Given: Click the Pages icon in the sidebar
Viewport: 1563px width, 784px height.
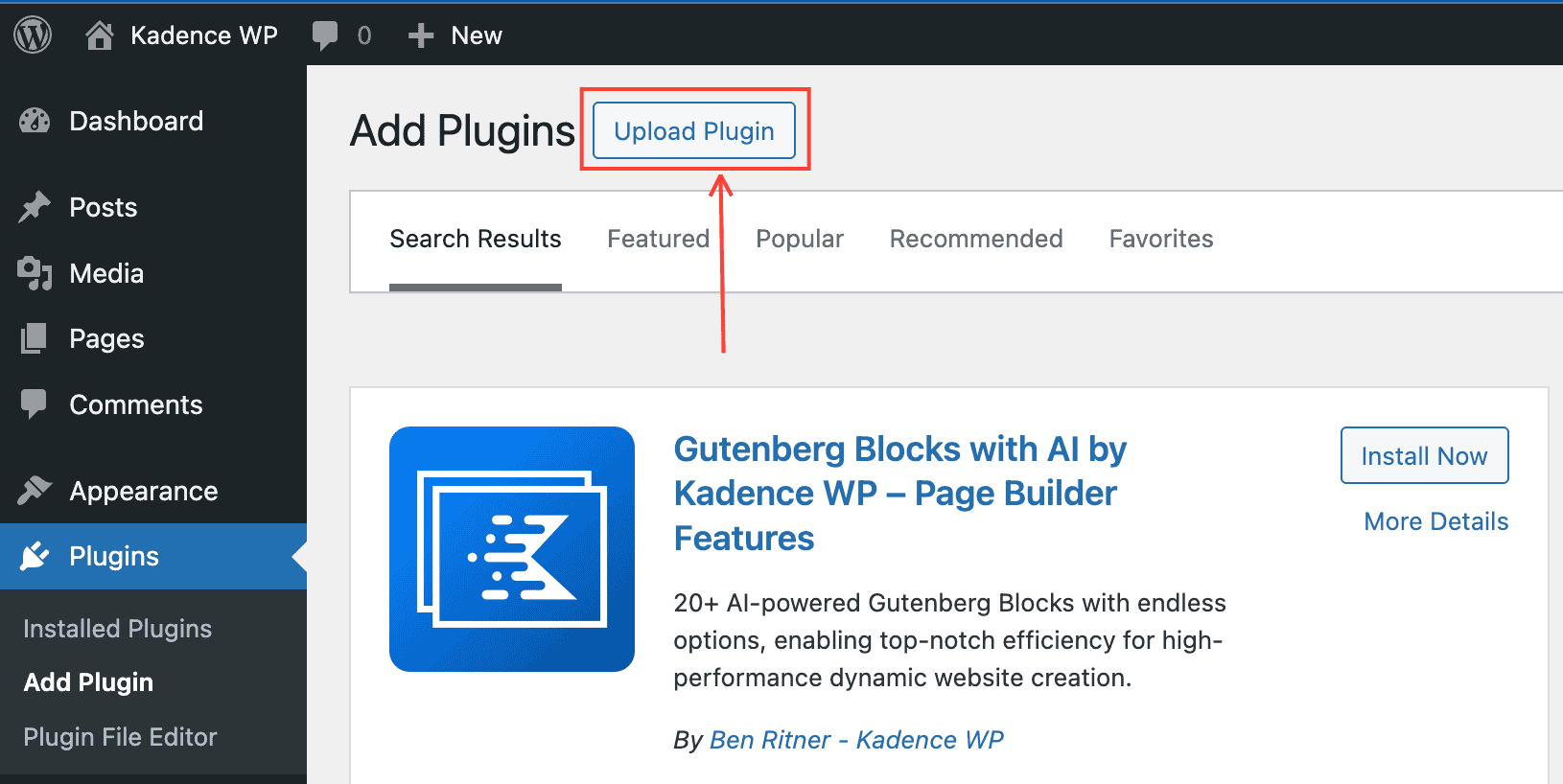Looking at the screenshot, I should [x=35, y=338].
